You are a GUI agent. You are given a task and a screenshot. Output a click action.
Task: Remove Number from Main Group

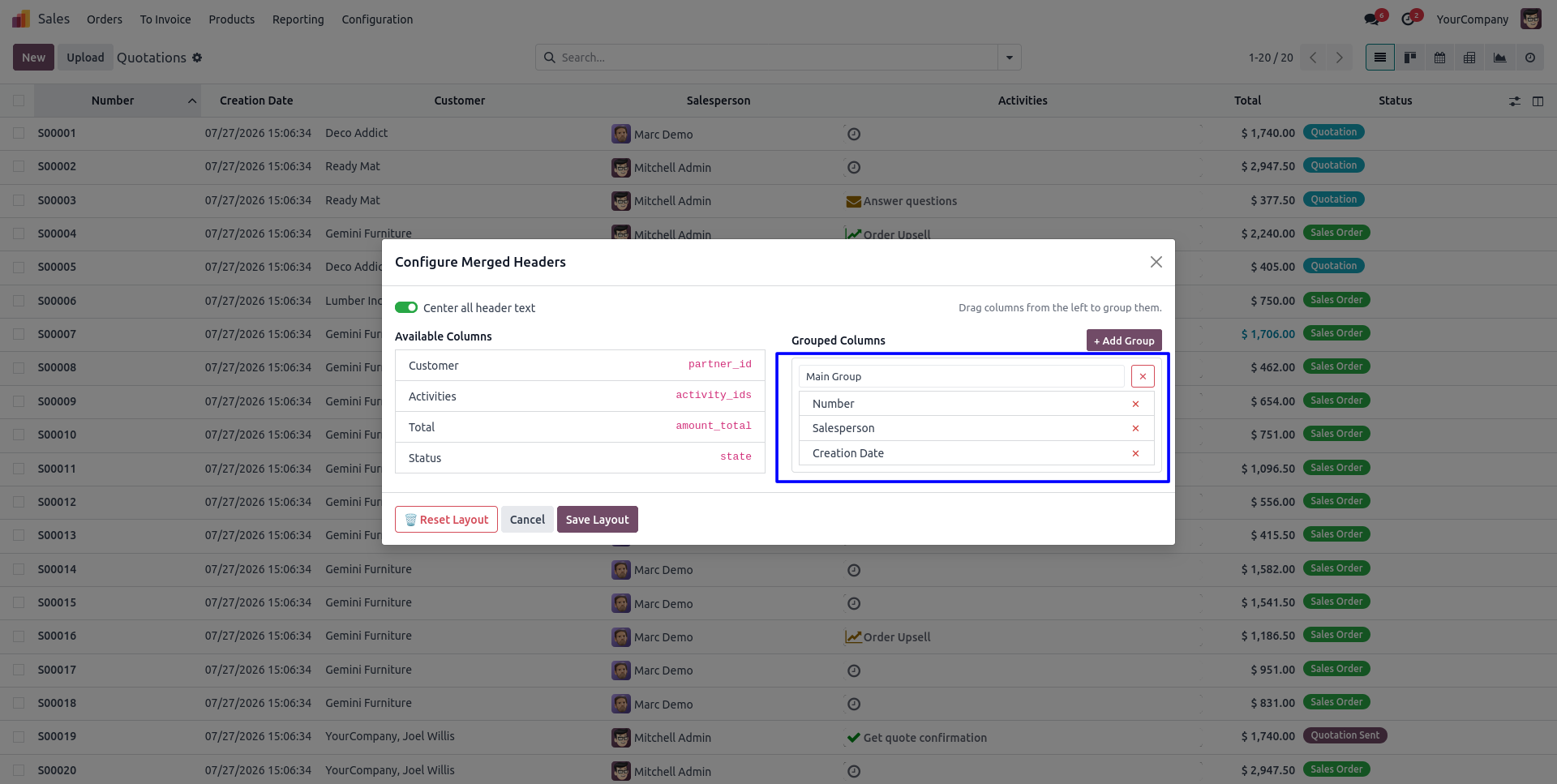tap(1135, 404)
